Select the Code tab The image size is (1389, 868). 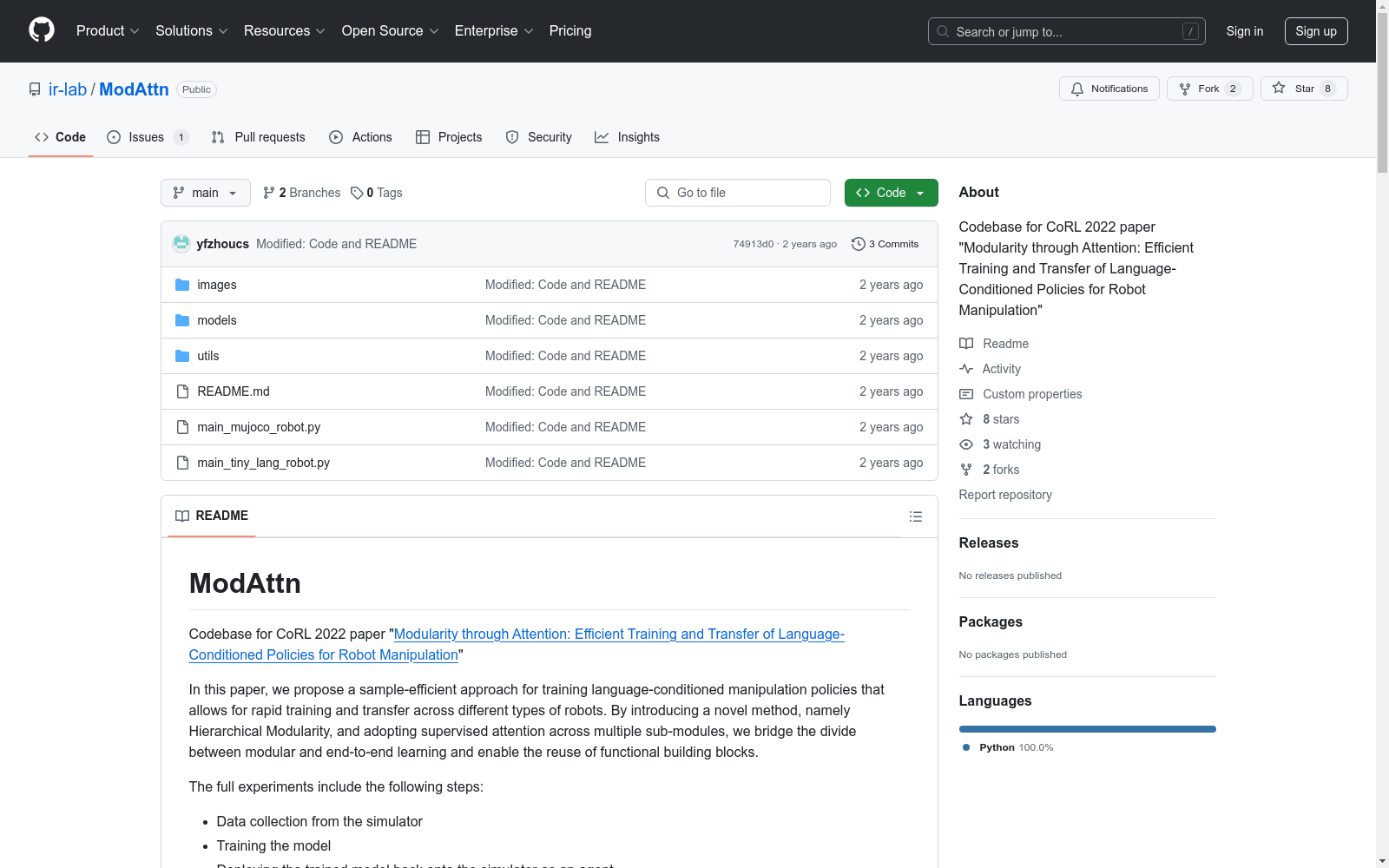tap(61, 137)
